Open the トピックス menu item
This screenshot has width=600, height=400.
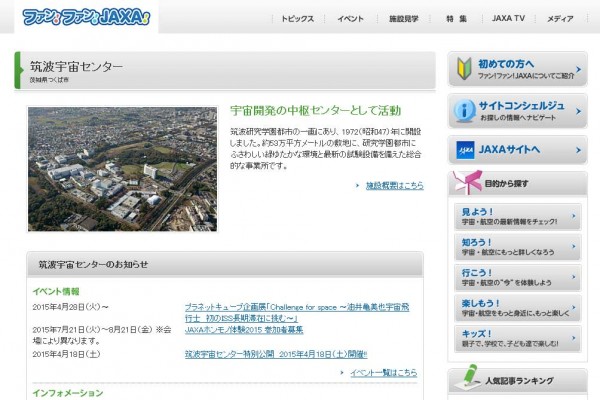tap(297, 19)
